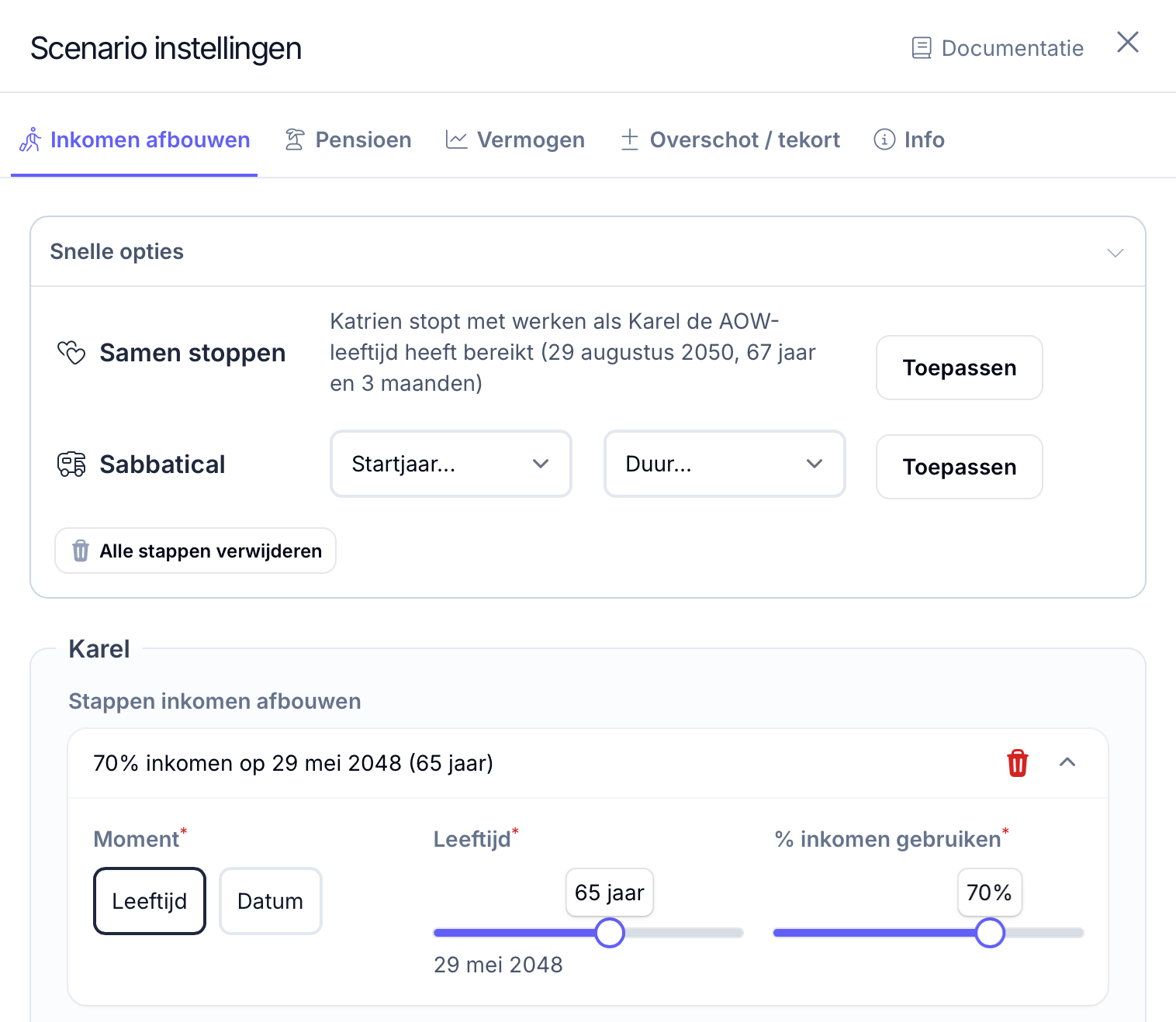
Task: Click the Stappen inkomen afbouwen heading
Action: tap(215, 701)
